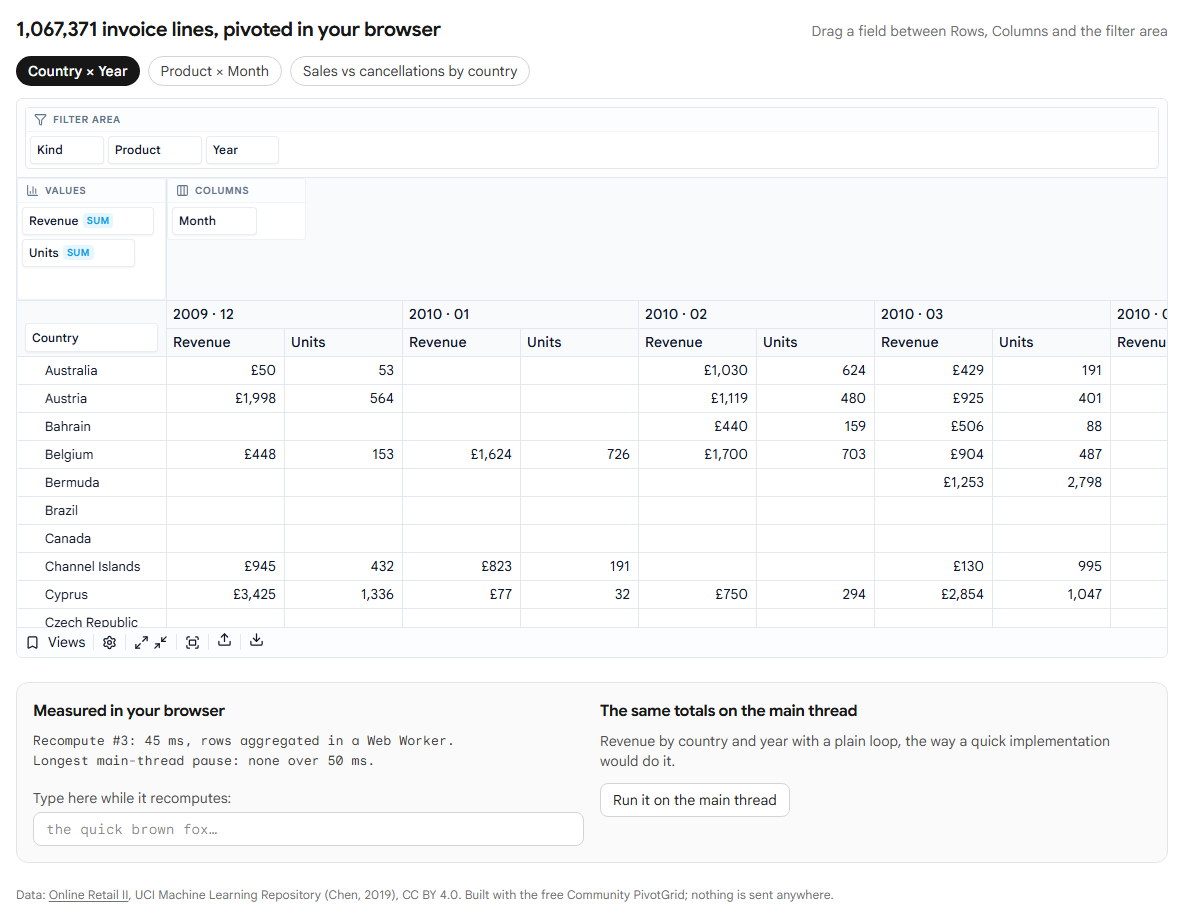1184x918 pixels.
Task: Click the SUM badge on the Units chip
Action: coord(79,253)
